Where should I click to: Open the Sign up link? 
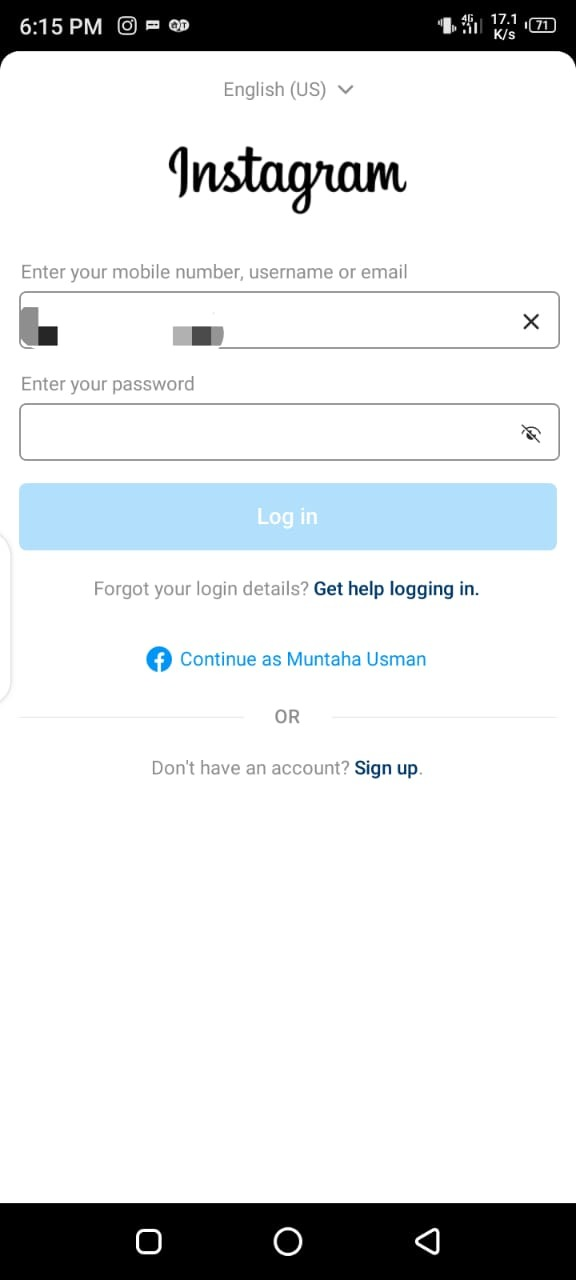[x=386, y=768]
